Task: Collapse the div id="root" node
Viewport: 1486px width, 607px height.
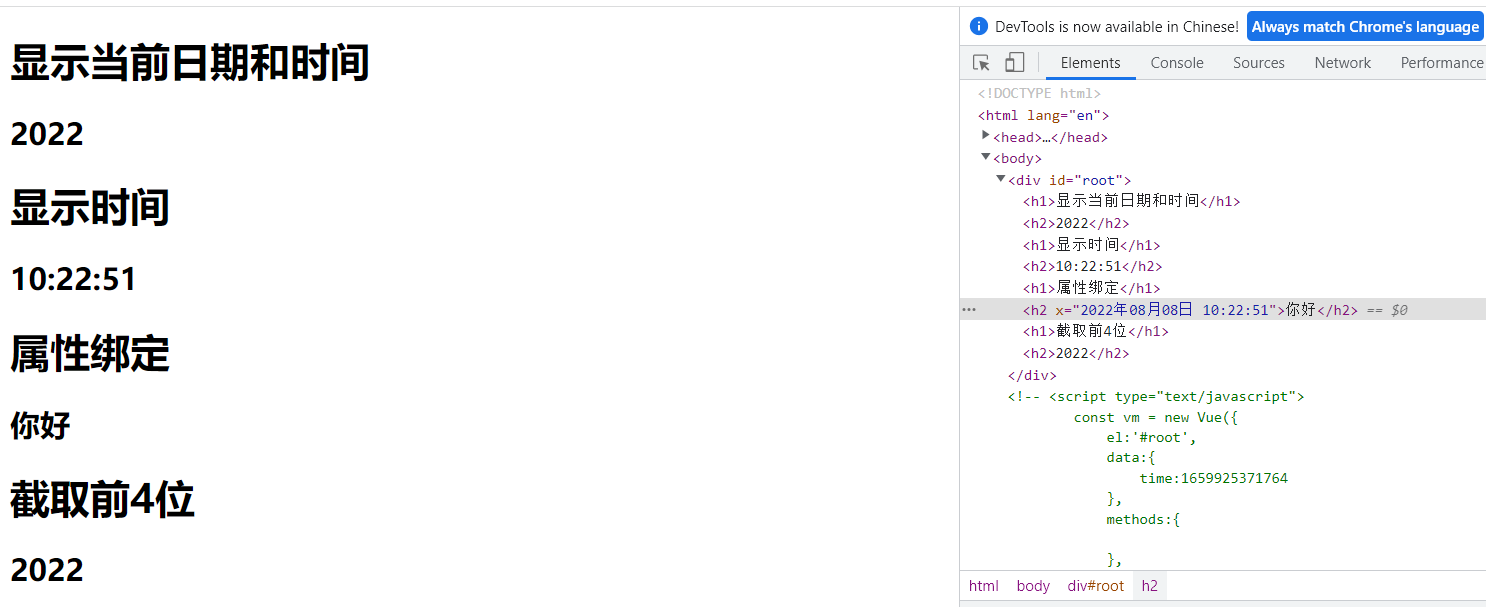Action: 1001,179
